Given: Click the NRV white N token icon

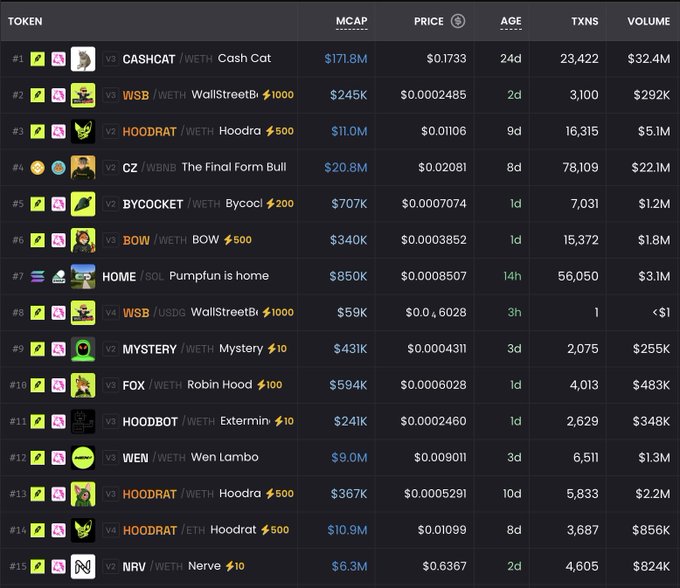Looking at the screenshot, I should 83,566.
